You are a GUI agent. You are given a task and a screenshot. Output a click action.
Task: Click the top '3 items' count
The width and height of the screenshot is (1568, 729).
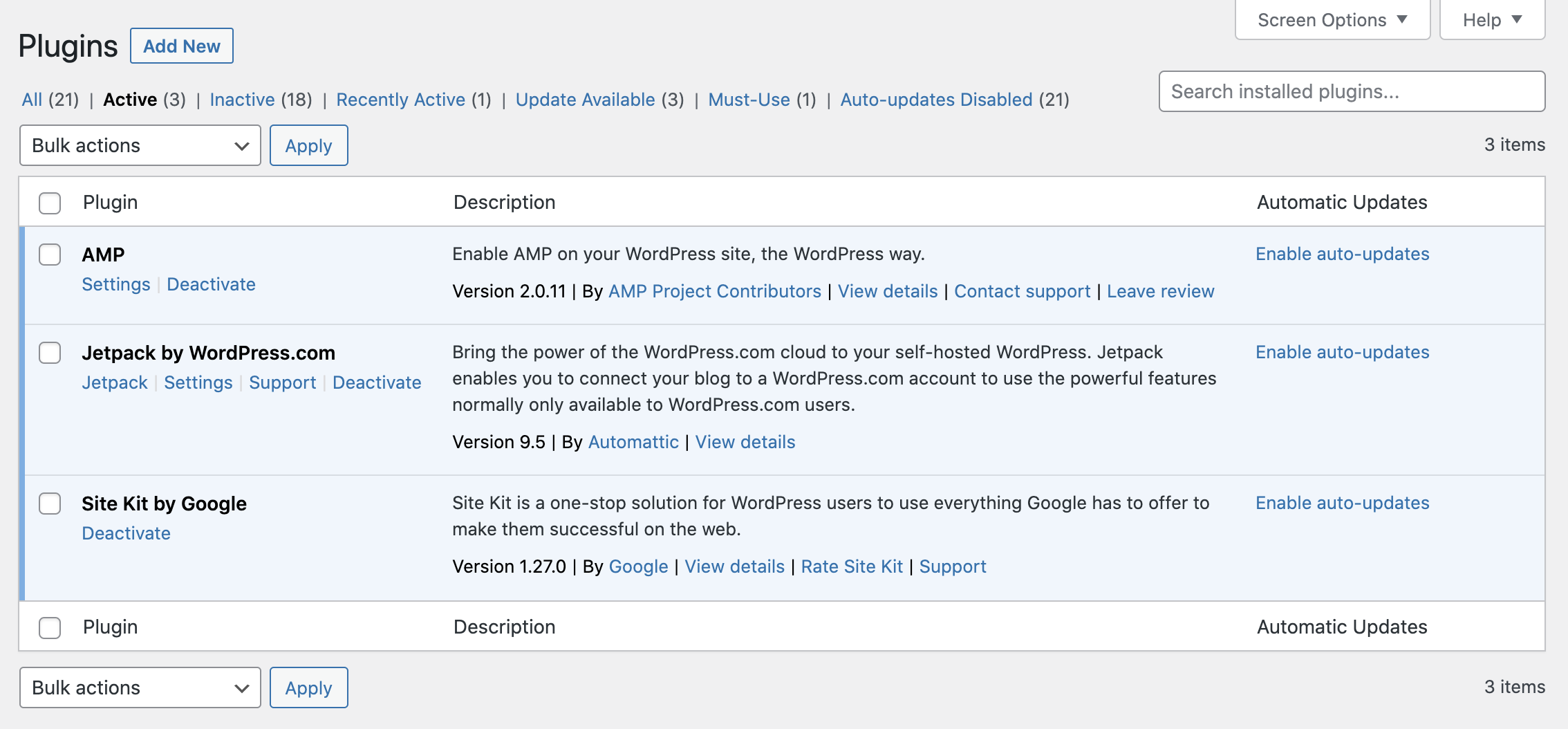click(x=1514, y=145)
